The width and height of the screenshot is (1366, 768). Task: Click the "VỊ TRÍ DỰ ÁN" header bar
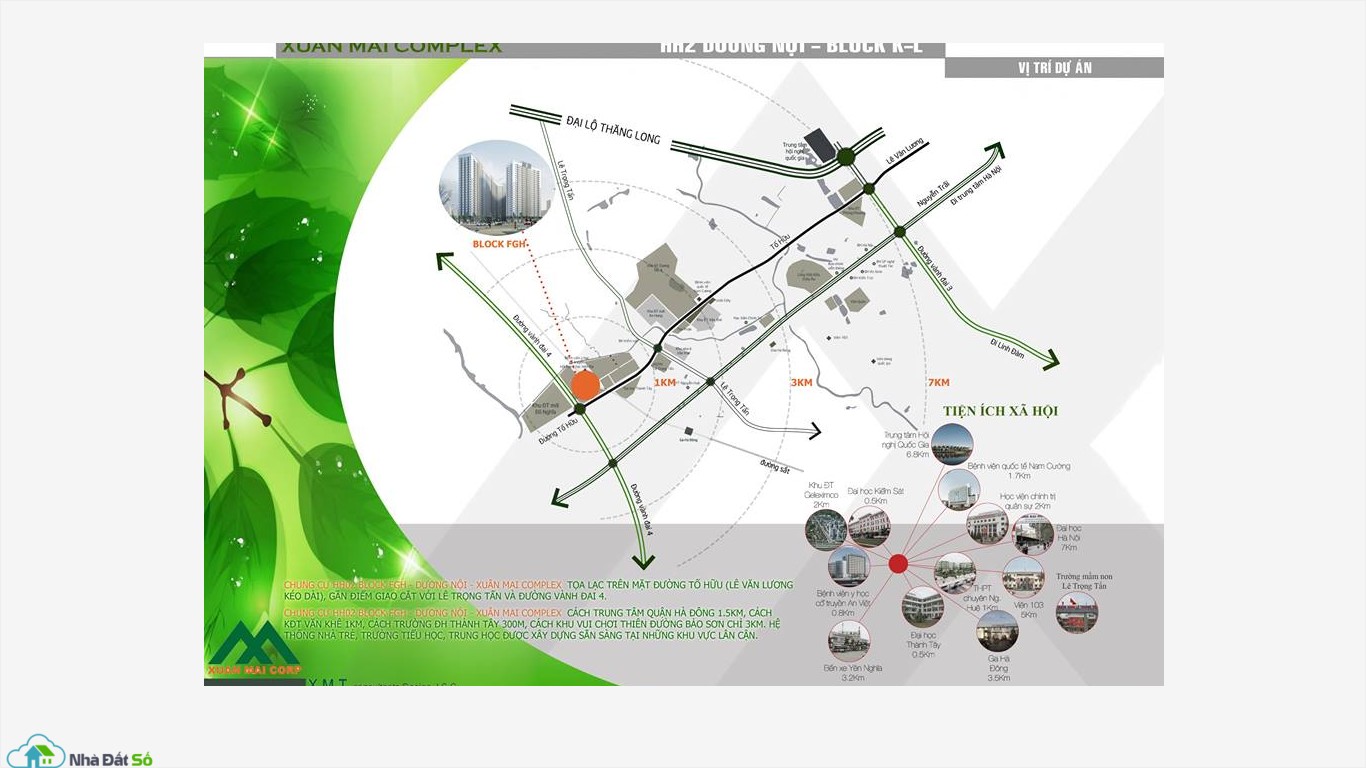pyautogui.click(x=1054, y=68)
